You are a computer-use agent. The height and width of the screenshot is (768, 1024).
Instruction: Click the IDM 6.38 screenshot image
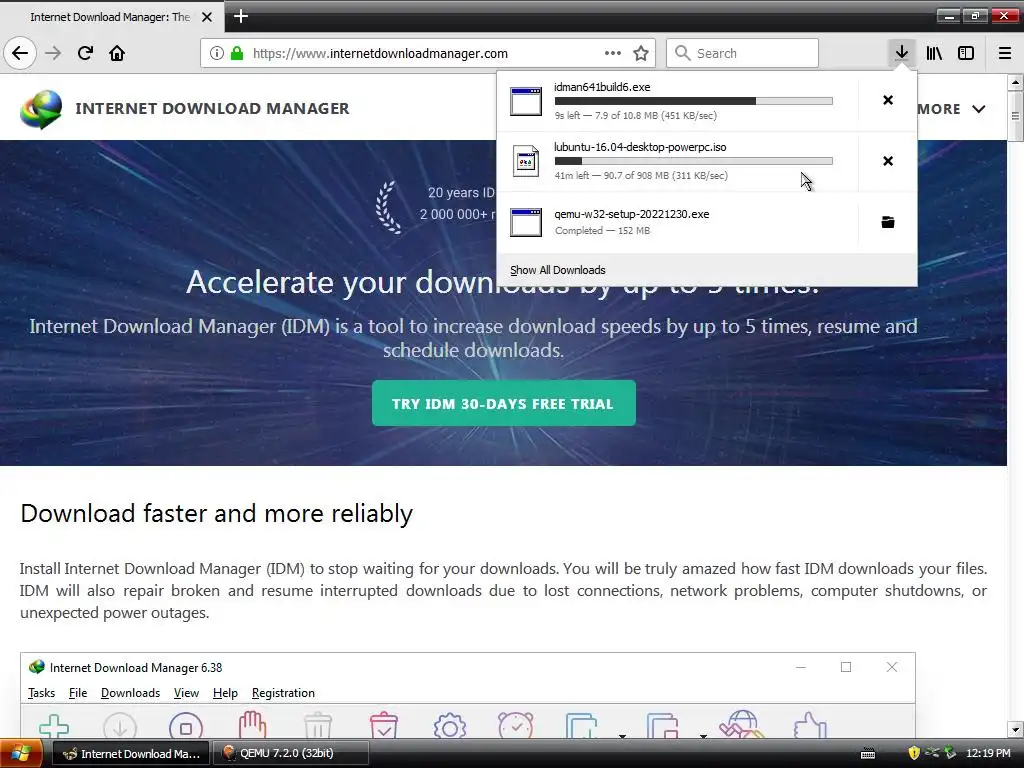tap(468, 695)
